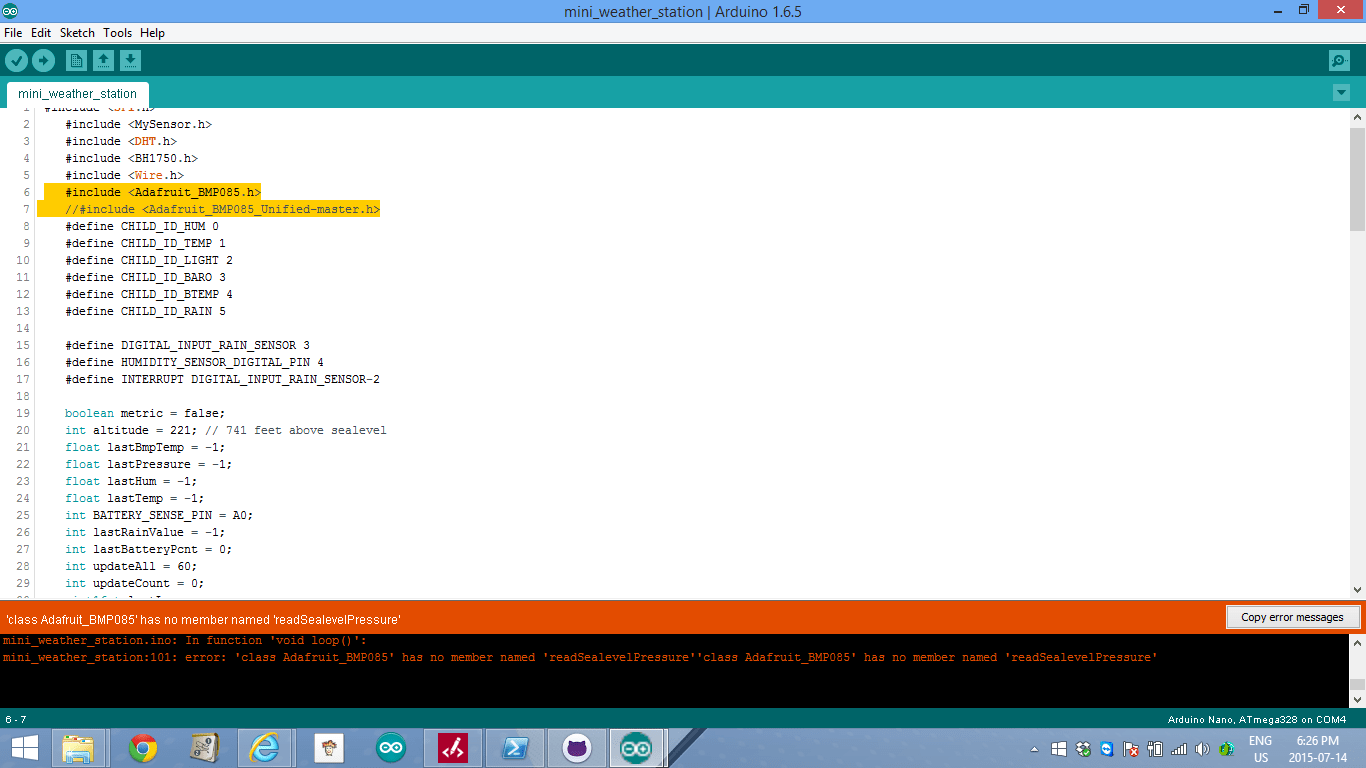The width and height of the screenshot is (1366, 768).
Task: Open a sketch using the up-arrow icon
Action: [103, 61]
